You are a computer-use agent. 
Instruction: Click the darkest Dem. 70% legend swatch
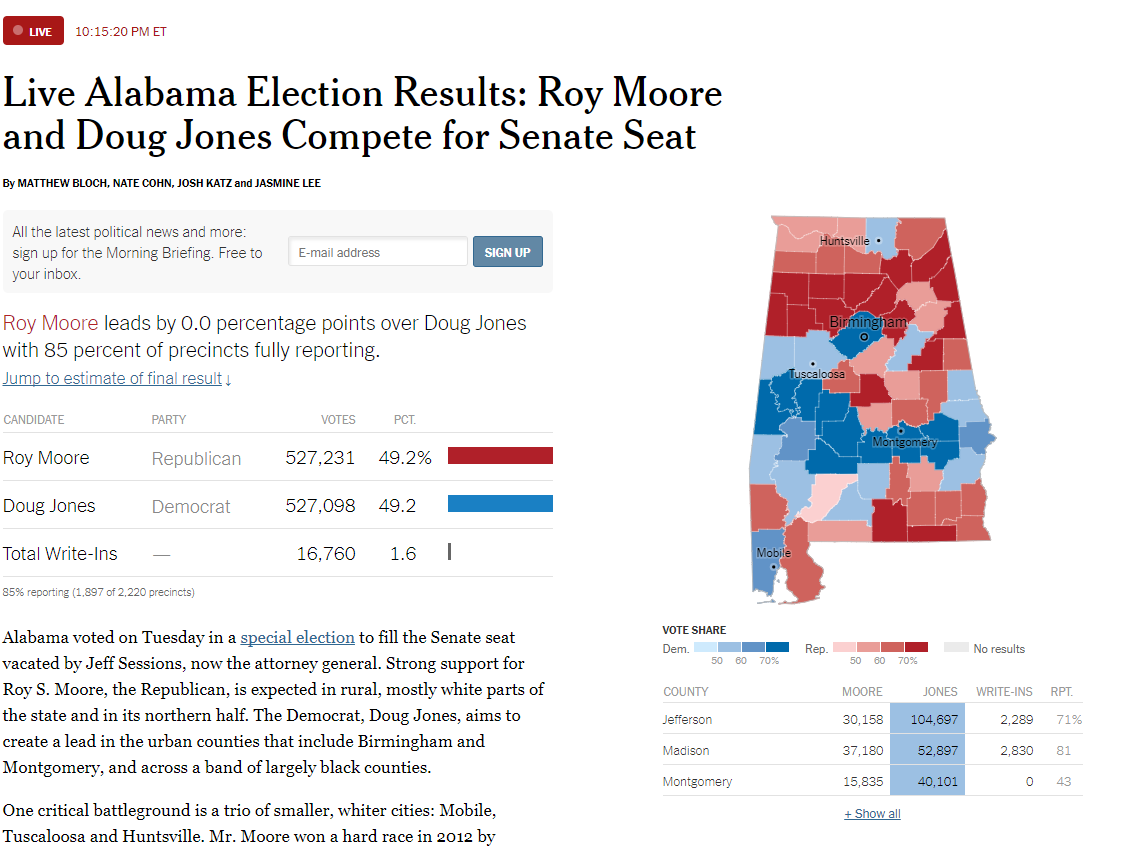[x=777, y=647]
